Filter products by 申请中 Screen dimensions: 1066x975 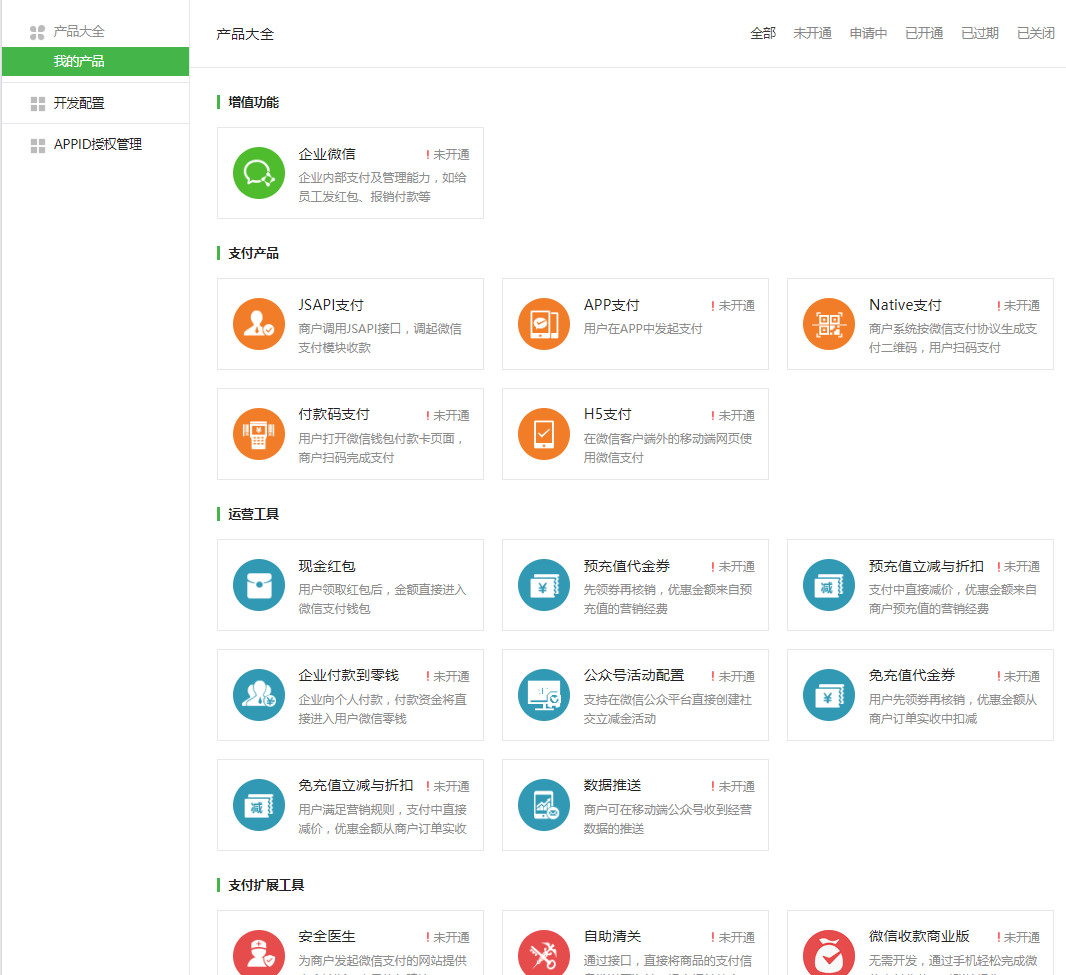868,33
